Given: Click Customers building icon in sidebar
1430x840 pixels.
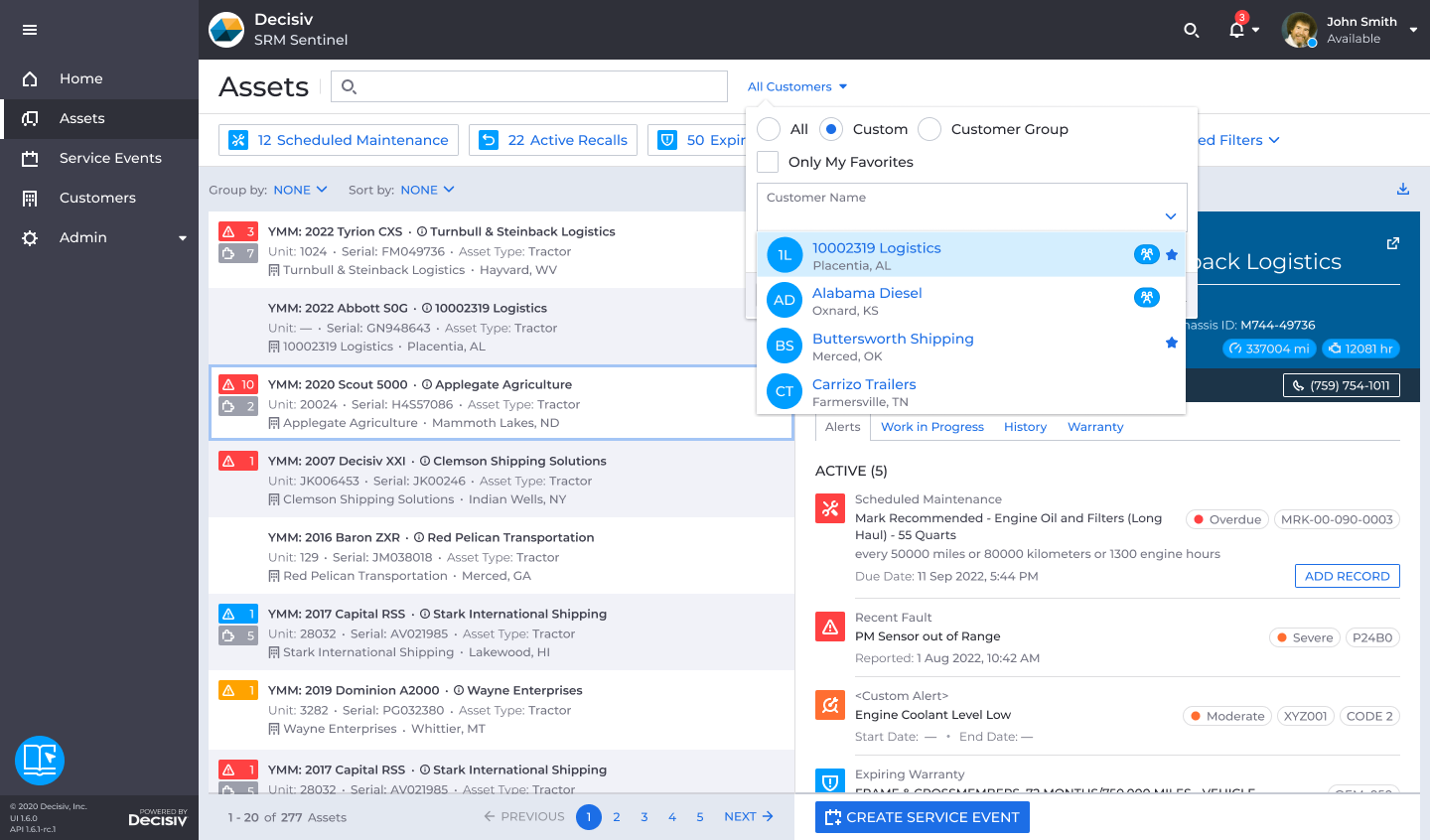Looking at the screenshot, I should (x=30, y=198).
